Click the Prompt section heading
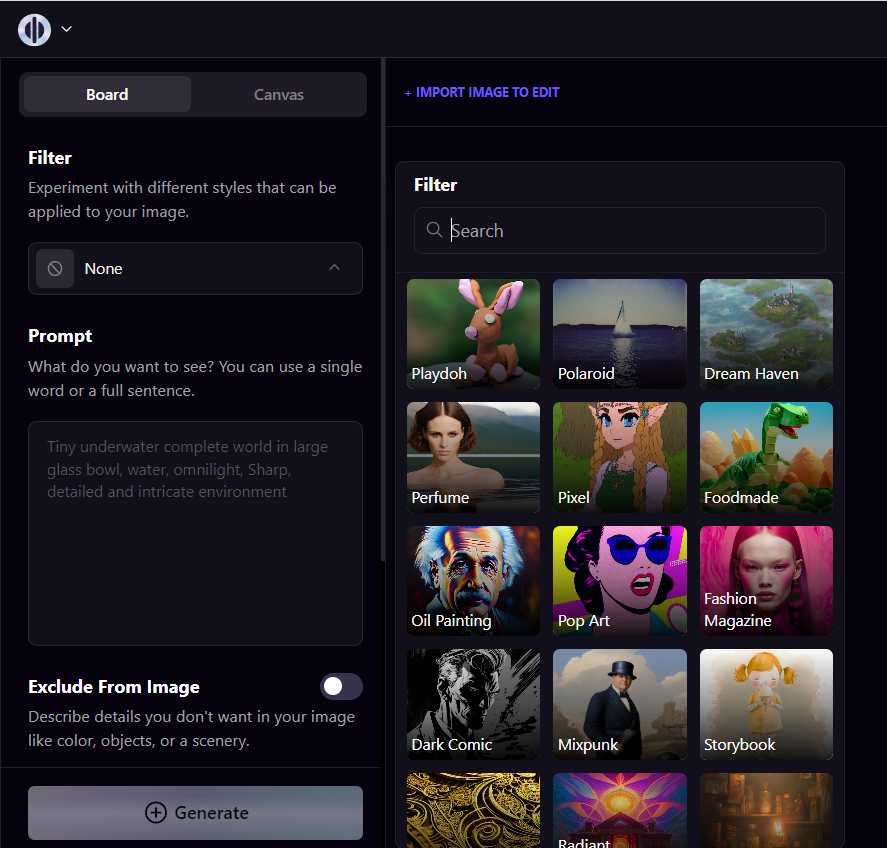 point(60,336)
